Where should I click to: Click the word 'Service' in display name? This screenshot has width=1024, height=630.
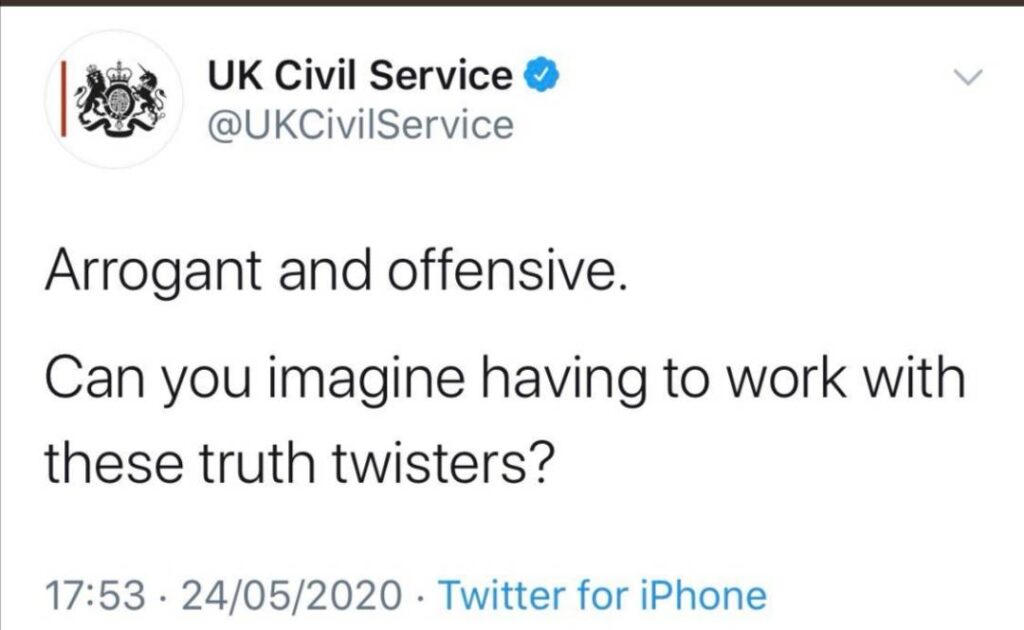click(x=441, y=75)
